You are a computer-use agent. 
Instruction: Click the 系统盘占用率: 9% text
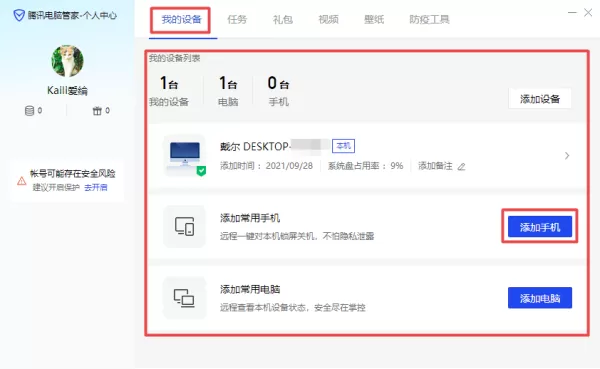365,166
